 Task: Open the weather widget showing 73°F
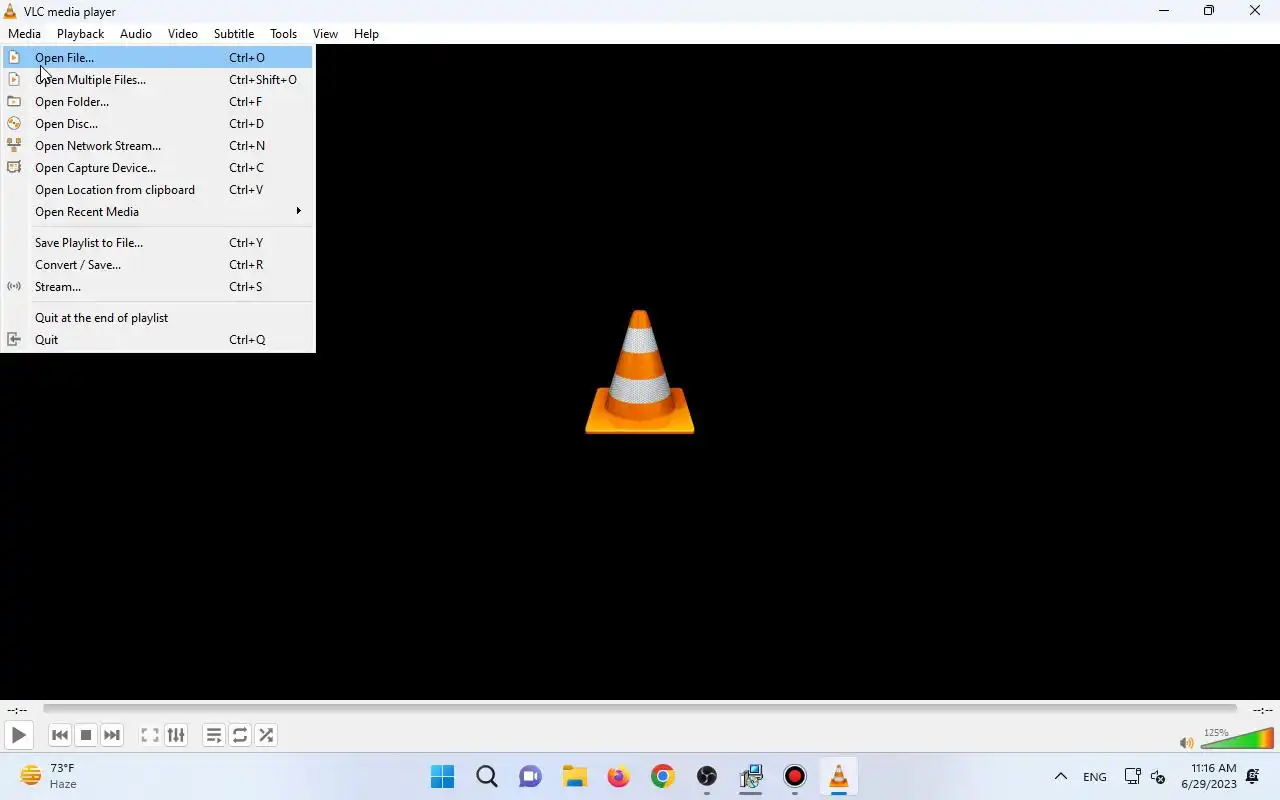(50, 776)
